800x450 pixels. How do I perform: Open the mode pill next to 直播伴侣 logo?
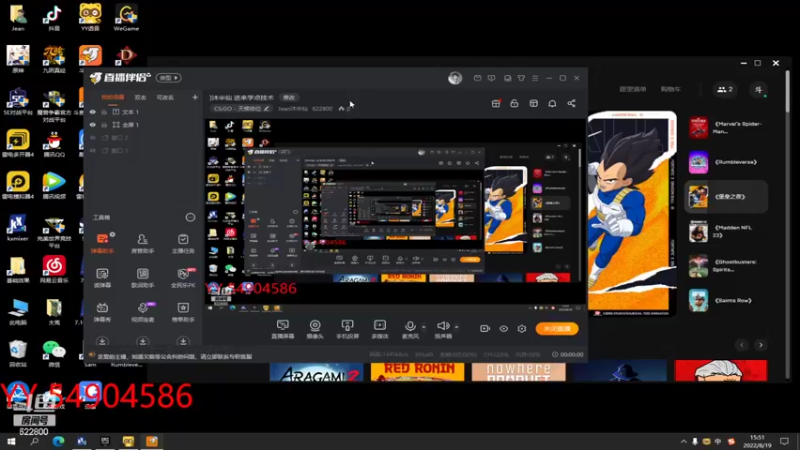[x=169, y=78]
